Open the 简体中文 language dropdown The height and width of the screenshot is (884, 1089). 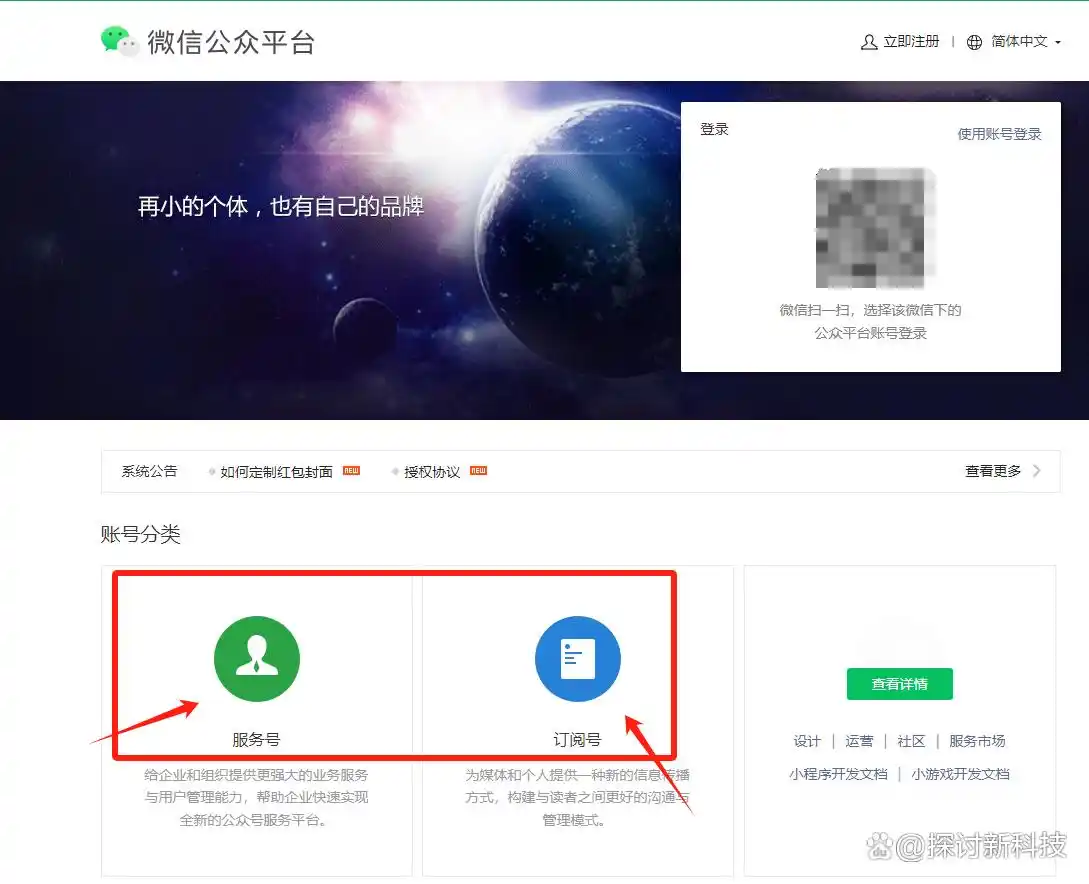point(1025,42)
